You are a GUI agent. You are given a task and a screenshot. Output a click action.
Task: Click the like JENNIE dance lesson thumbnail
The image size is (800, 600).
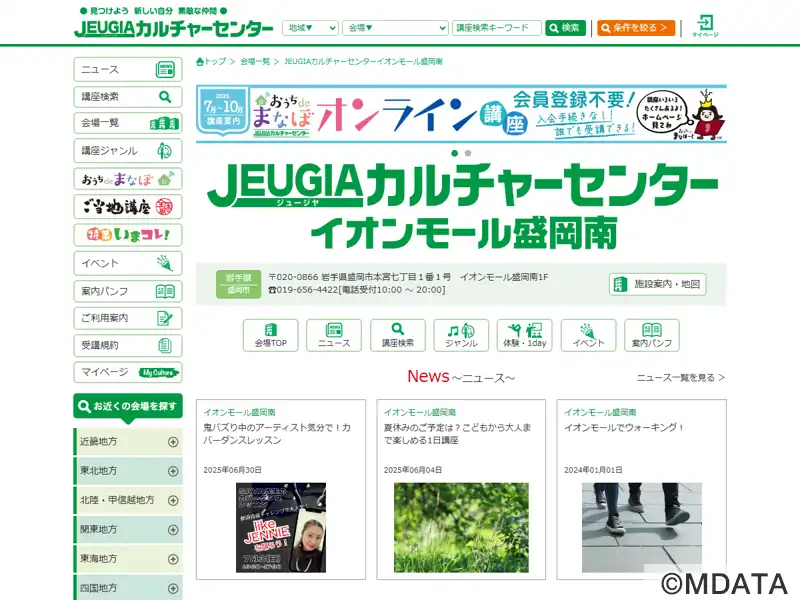(281, 528)
